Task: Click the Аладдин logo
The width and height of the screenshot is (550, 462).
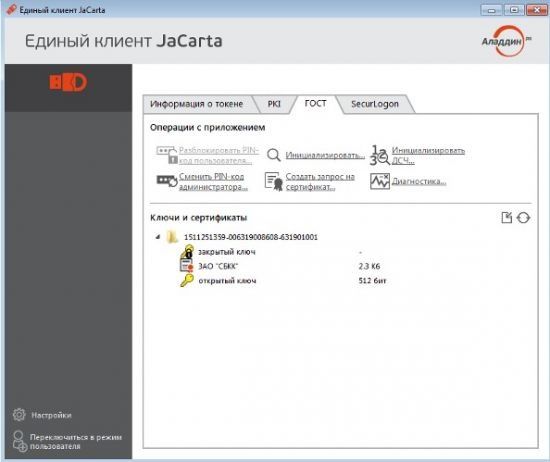Action: point(506,41)
